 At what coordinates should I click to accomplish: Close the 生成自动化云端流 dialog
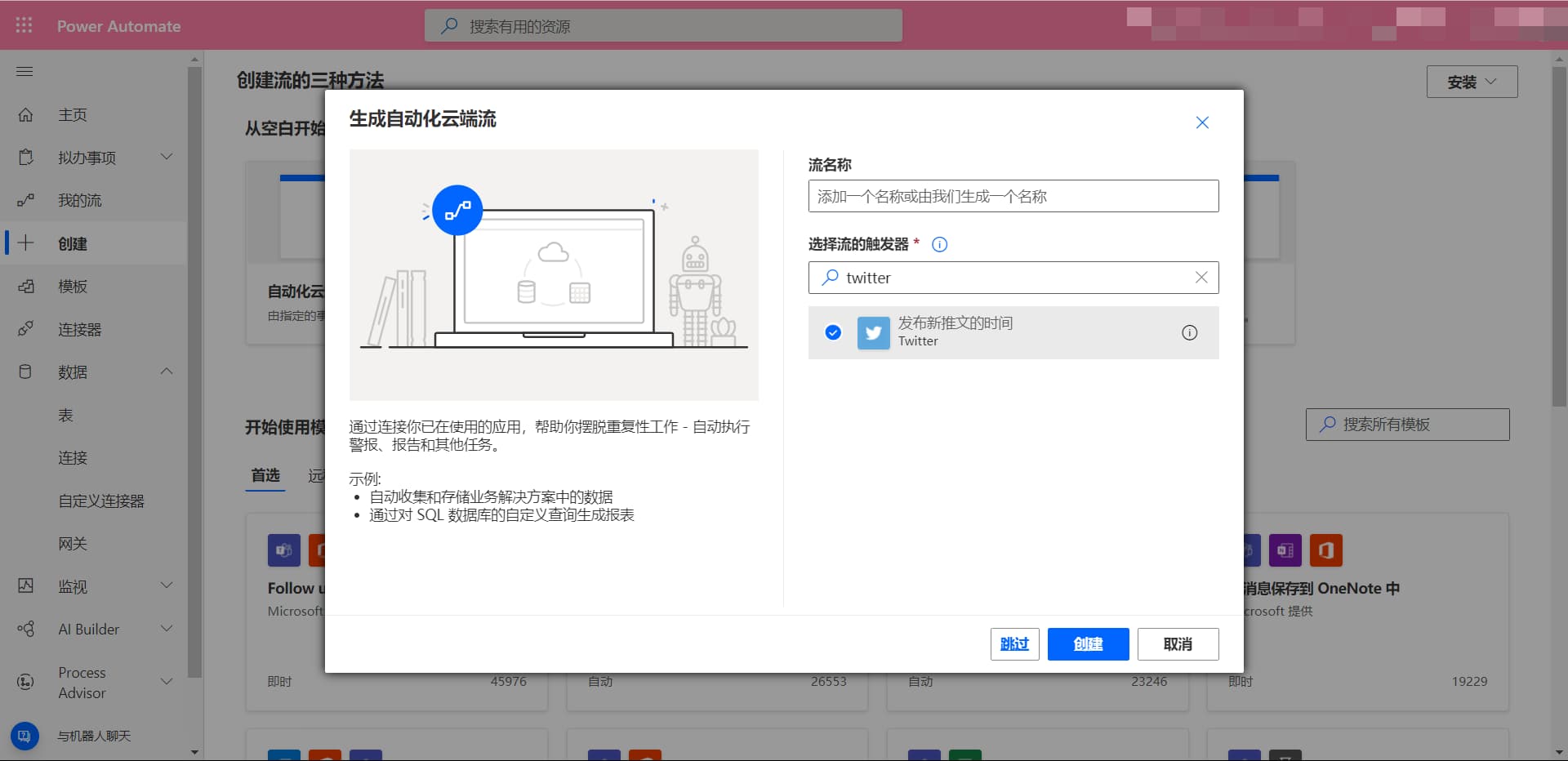[x=1202, y=122]
